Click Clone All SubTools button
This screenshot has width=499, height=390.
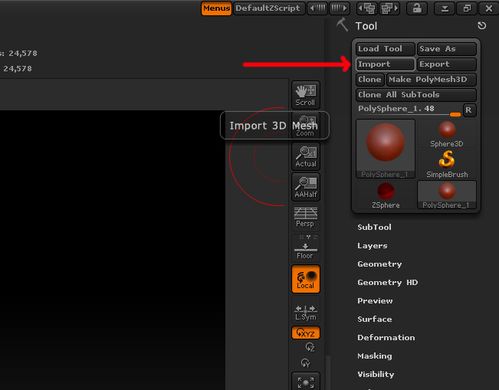coord(416,95)
